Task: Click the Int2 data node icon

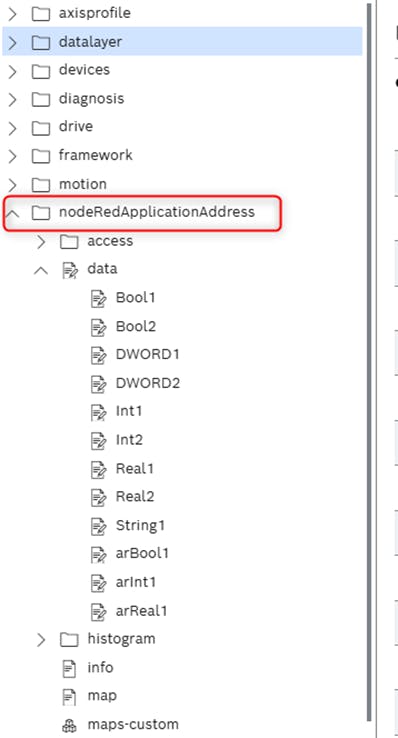Action: pos(98,441)
